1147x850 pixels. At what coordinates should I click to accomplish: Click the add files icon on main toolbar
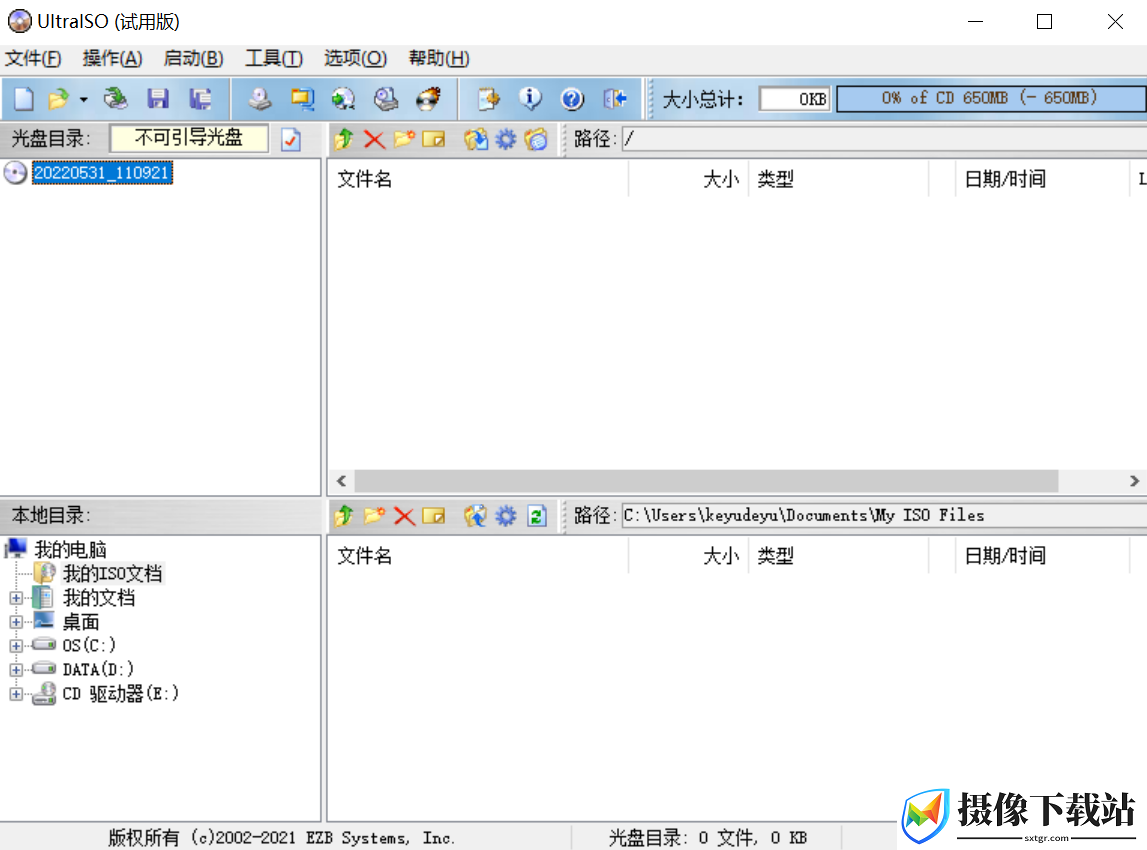pos(488,99)
